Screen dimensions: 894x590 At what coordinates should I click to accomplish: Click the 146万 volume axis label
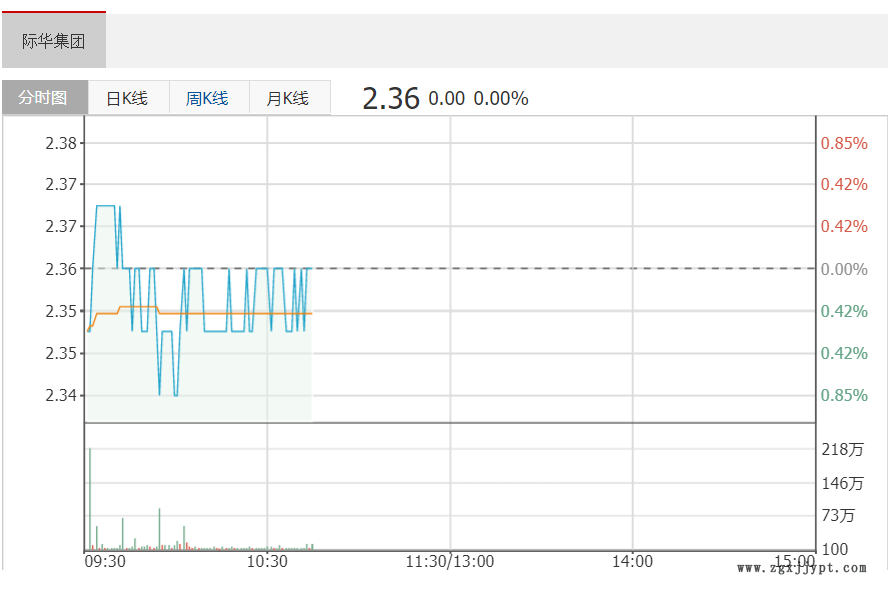pos(842,483)
